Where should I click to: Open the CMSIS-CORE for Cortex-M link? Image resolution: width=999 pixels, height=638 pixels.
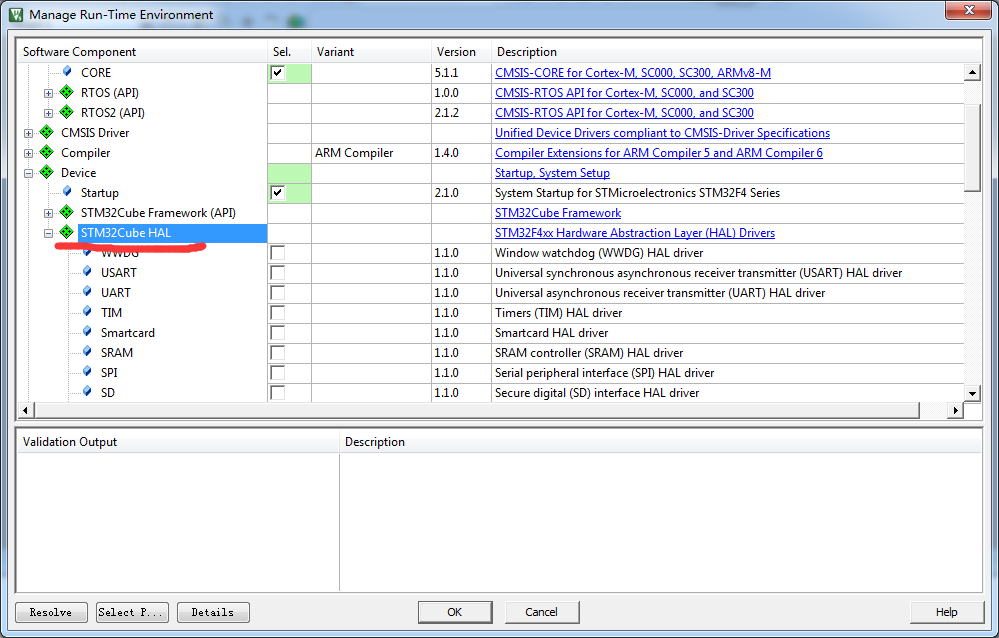(633, 73)
